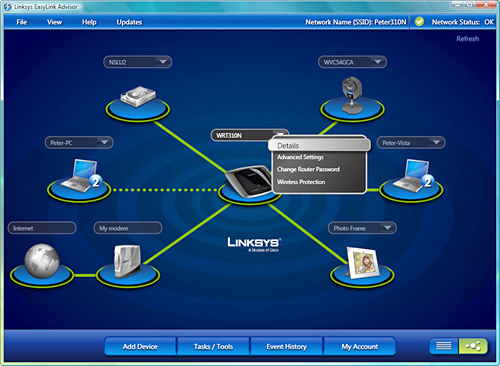
Task: Click the My Account button
Action: click(x=360, y=347)
